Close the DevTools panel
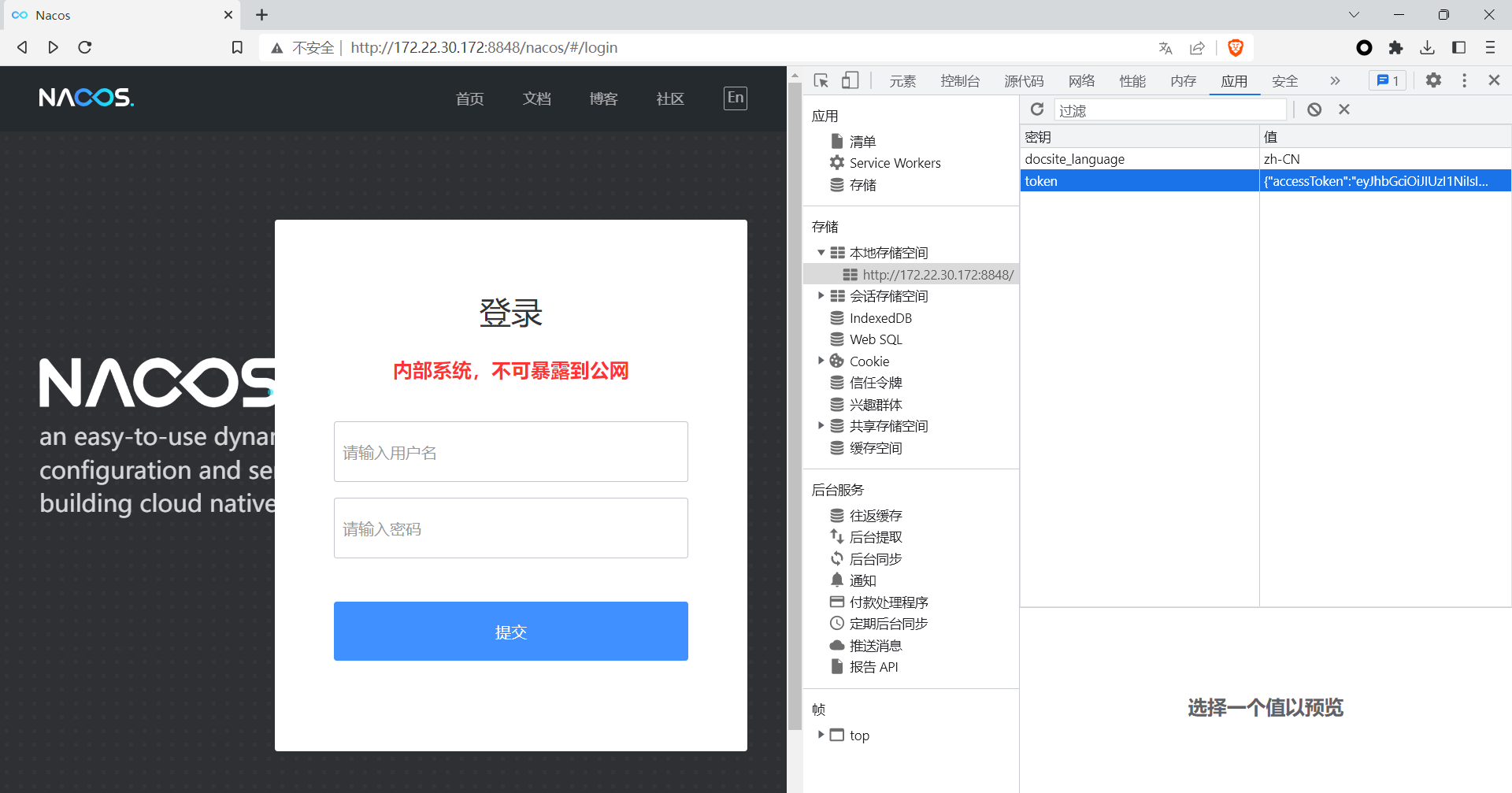 click(x=1494, y=80)
